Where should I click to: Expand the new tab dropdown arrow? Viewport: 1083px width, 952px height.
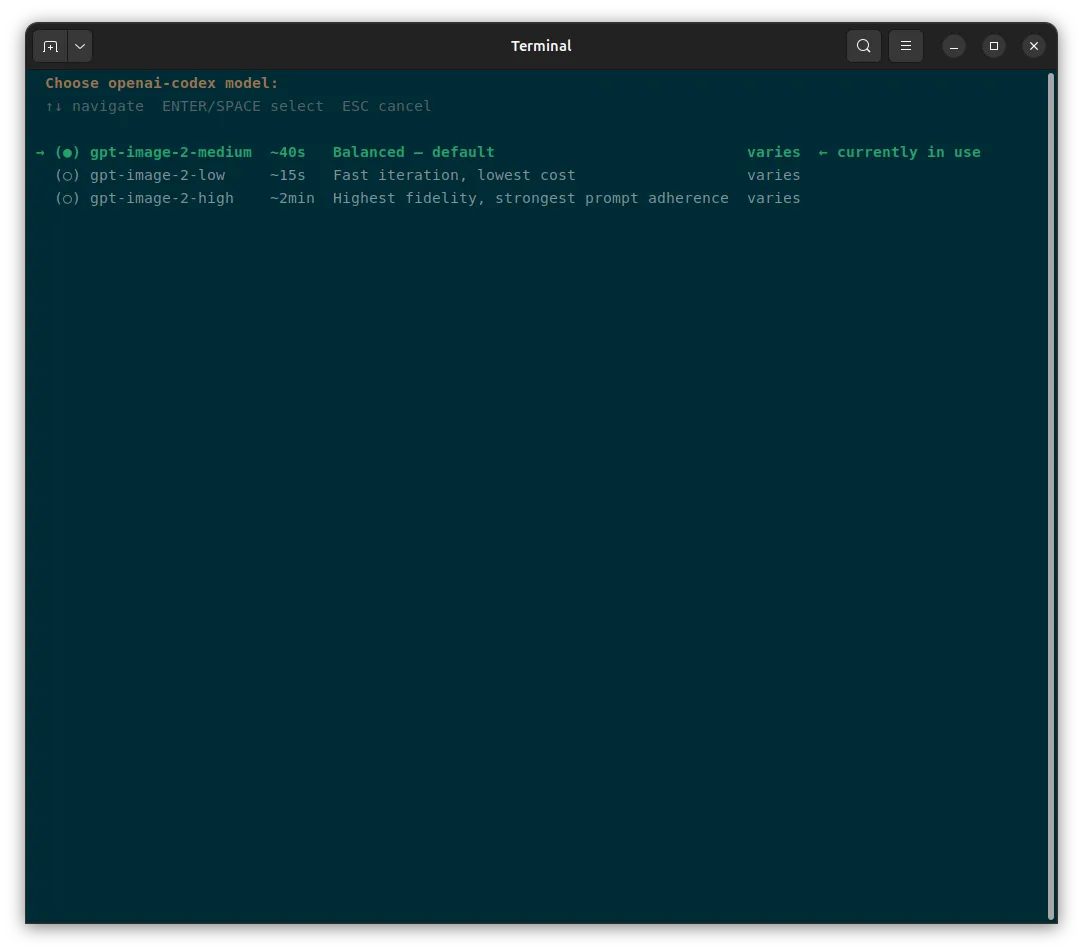tap(80, 46)
